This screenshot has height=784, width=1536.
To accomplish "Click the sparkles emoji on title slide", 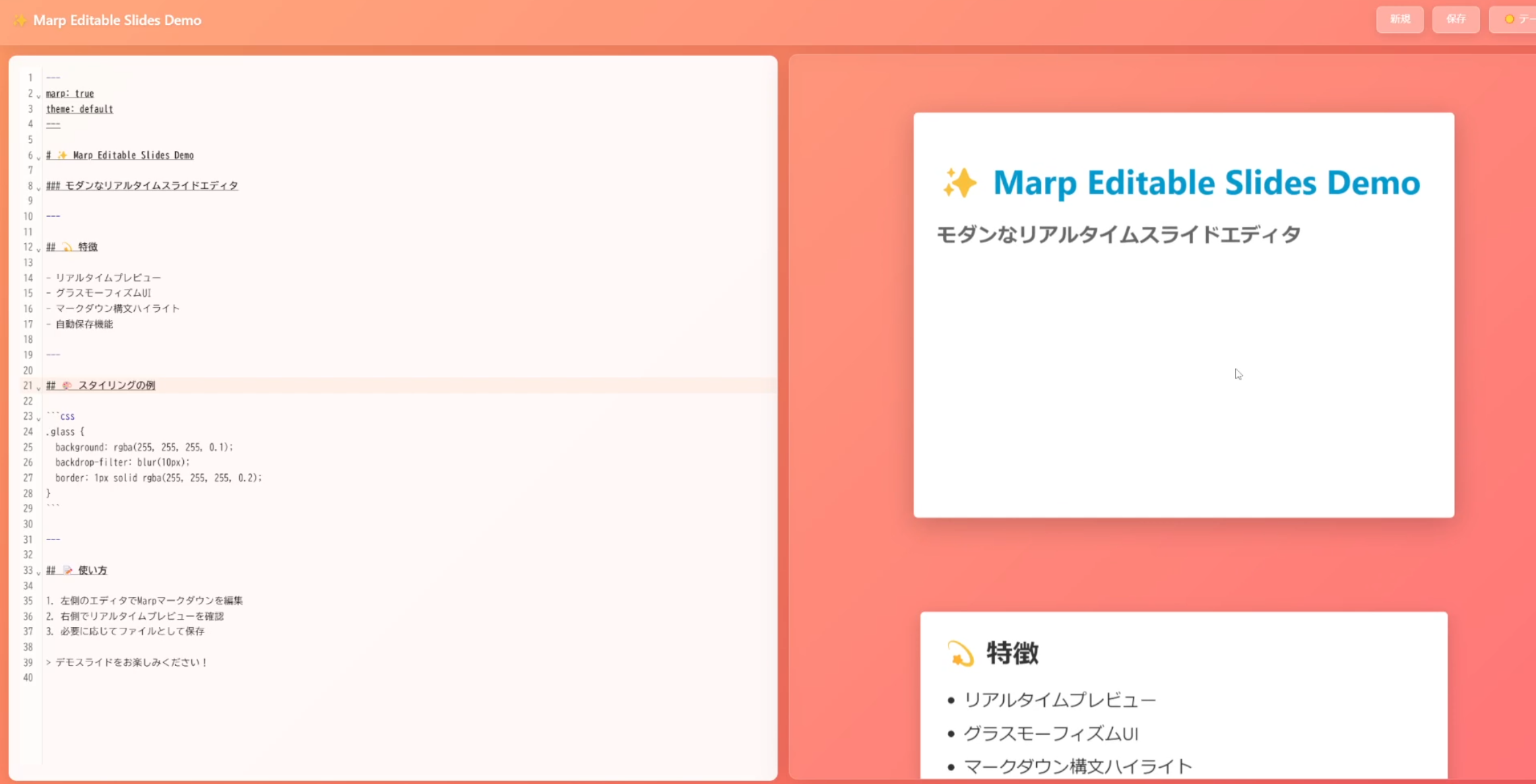I will [x=959, y=183].
